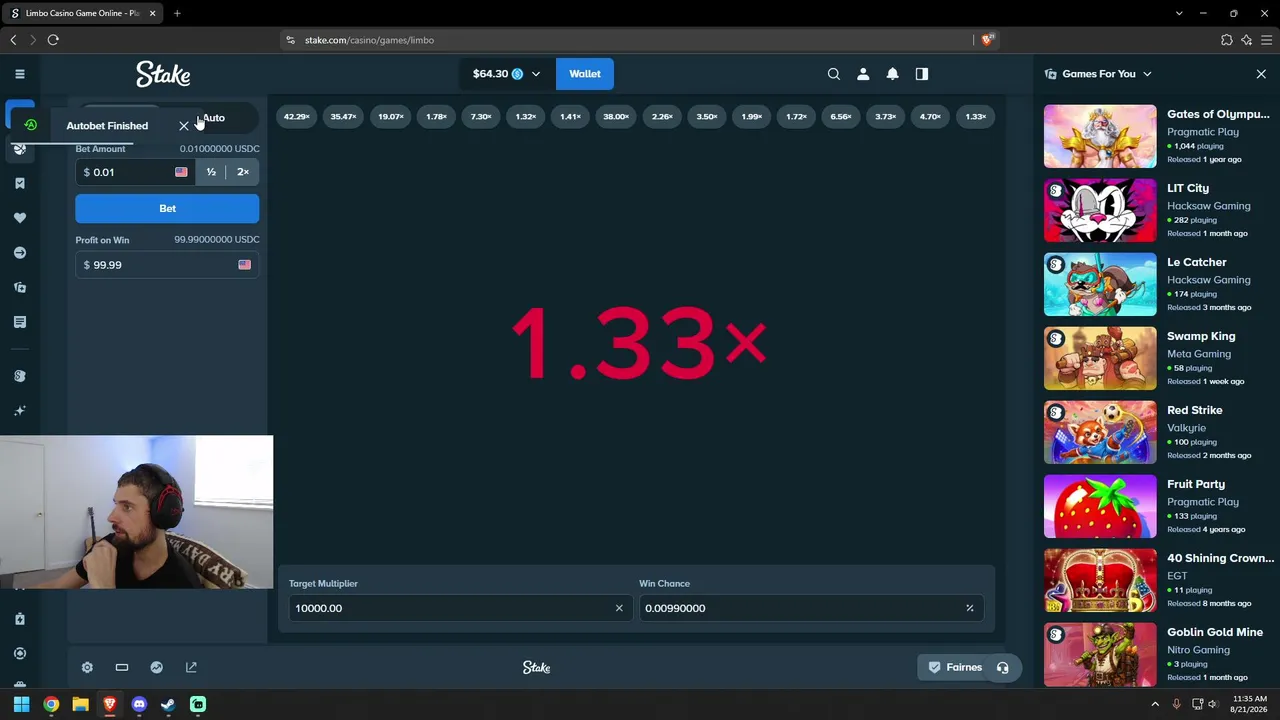The width and height of the screenshot is (1280, 720).
Task: Click the browser address bar URL
Action: pos(369,40)
